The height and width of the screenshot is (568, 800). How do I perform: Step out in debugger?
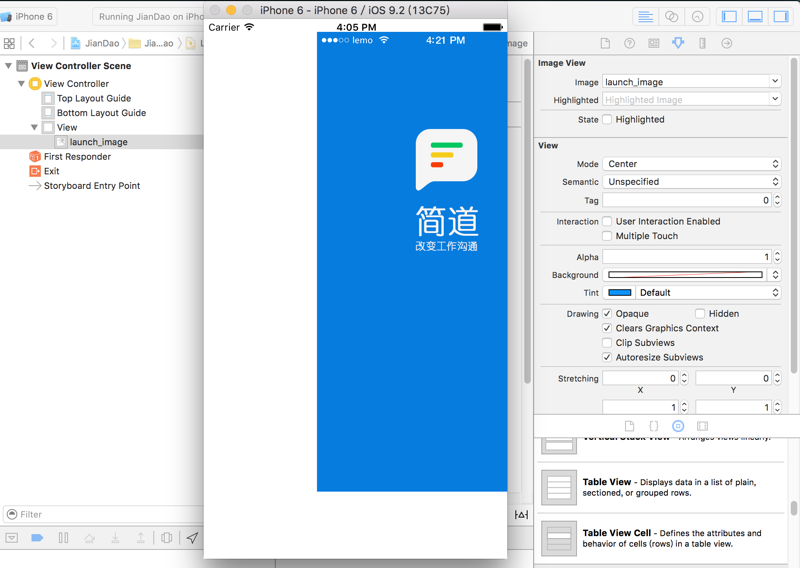point(140,538)
